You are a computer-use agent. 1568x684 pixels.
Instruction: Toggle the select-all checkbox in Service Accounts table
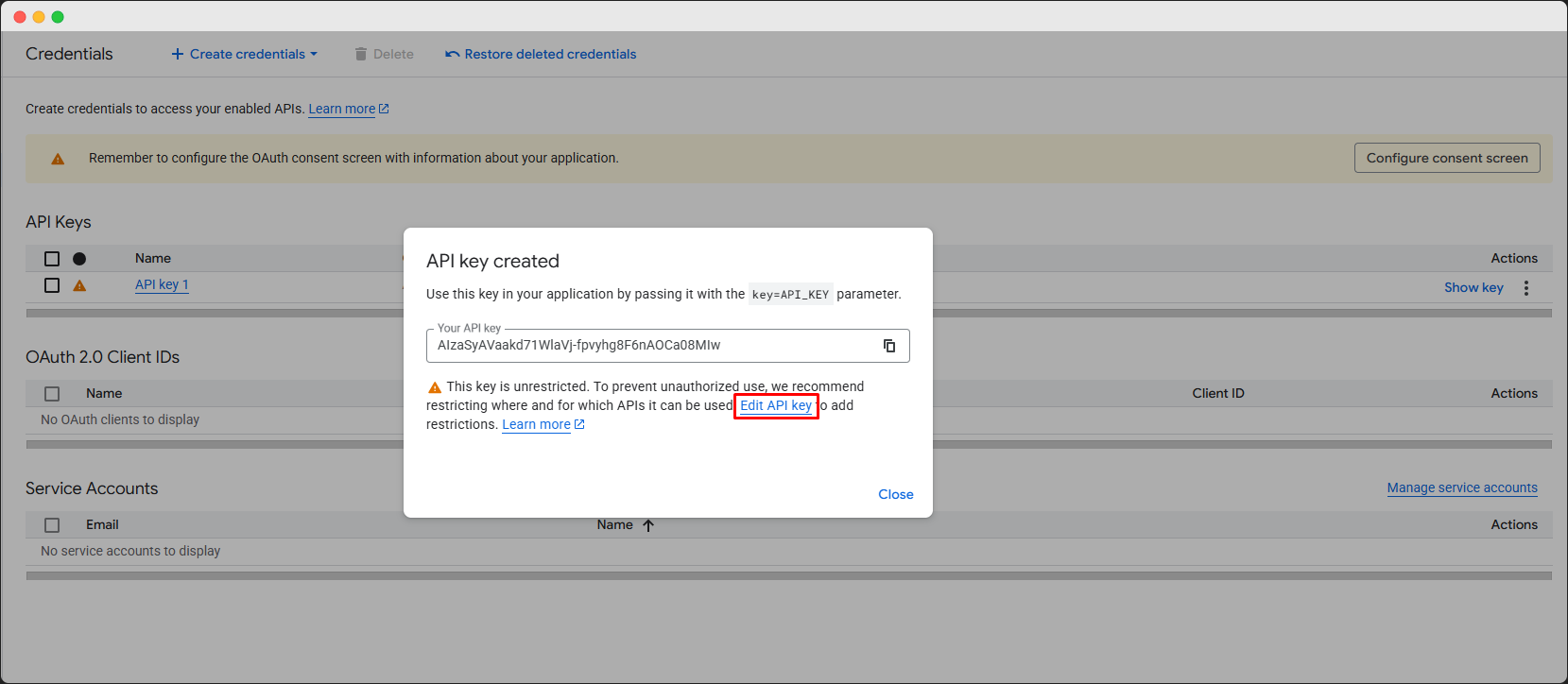tap(52, 525)
